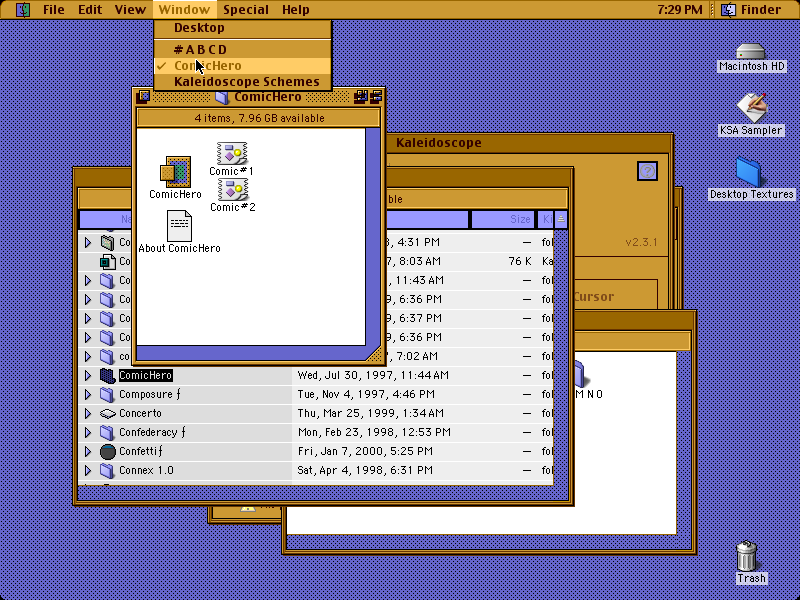The image size is (800, 600).
Task: Click the date 'Thu, Mar 25, 1999, 1:34 AM'
Action: [370, 413]
